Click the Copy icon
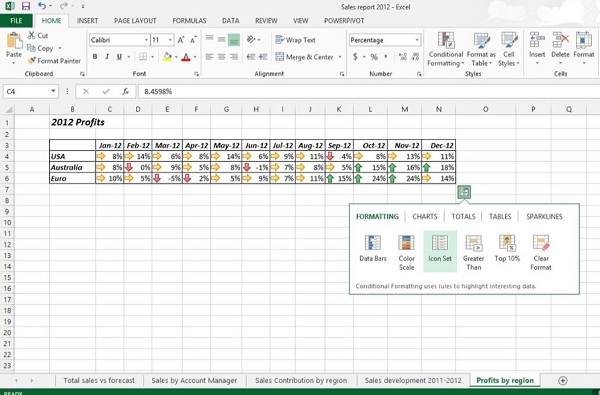The image size is (600, 395). tap(31, 48)
